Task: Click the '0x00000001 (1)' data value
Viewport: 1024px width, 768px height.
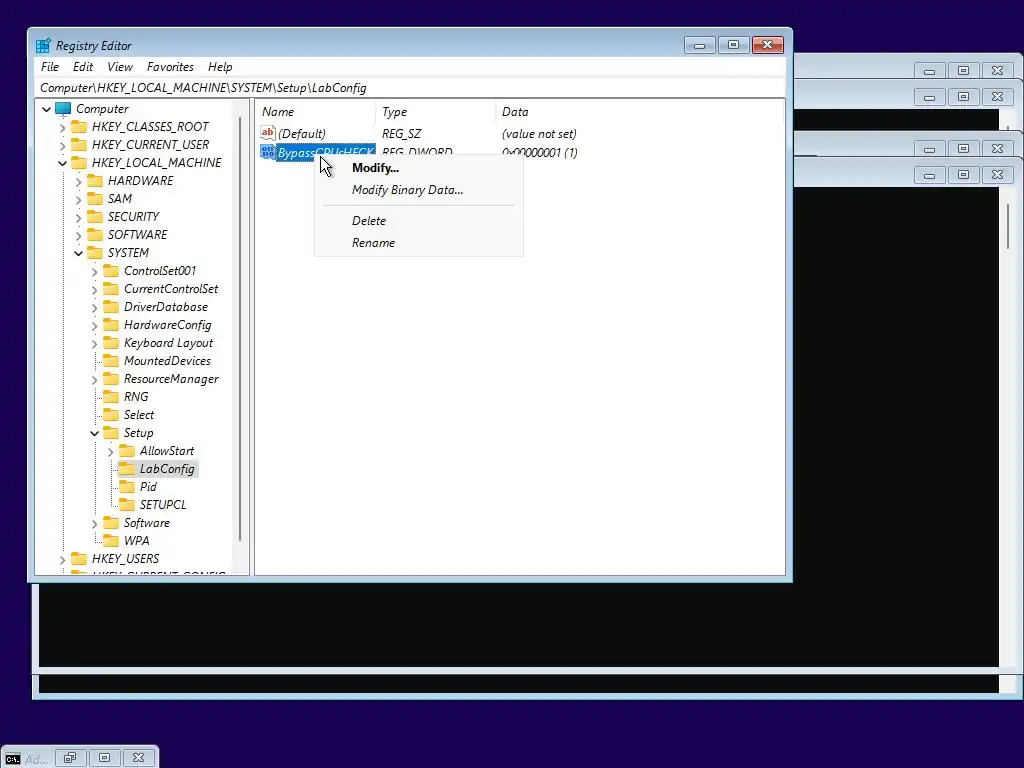Action: (x=539, y=153)
